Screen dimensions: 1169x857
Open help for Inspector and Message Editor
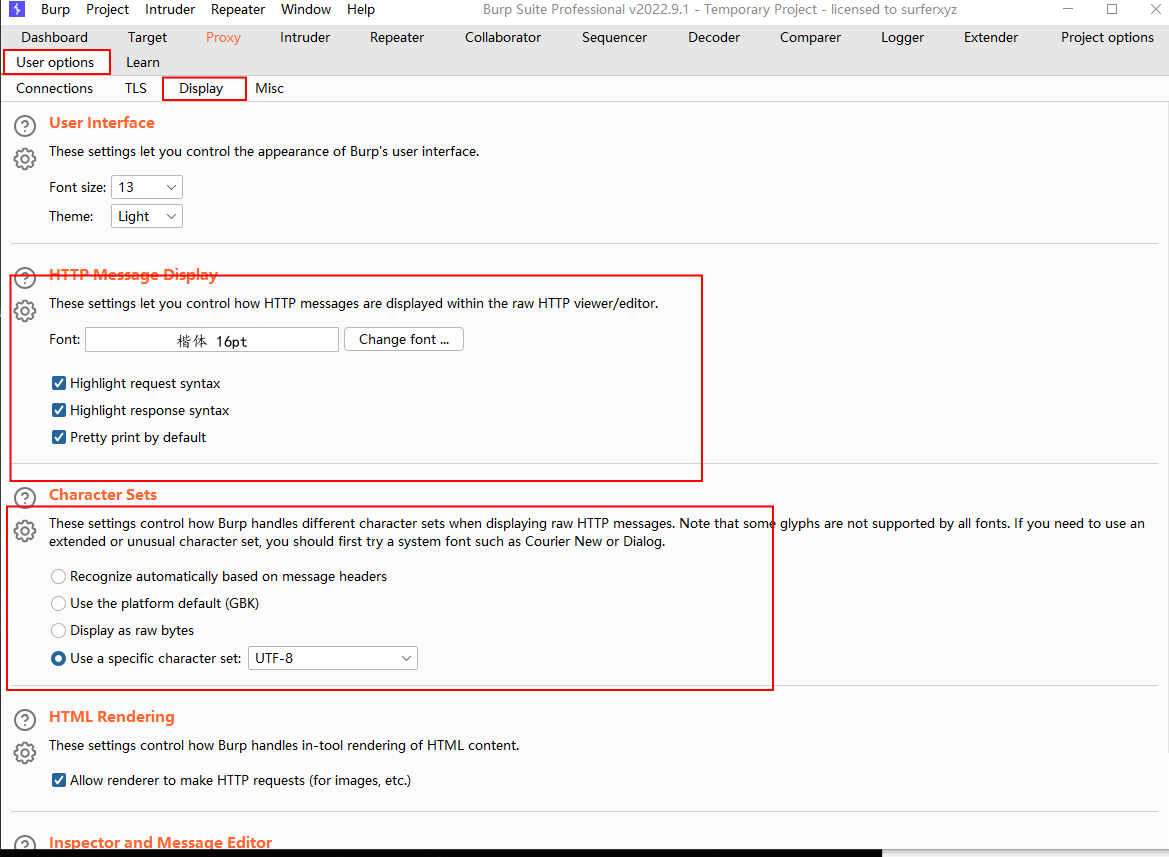coord(25,843)
